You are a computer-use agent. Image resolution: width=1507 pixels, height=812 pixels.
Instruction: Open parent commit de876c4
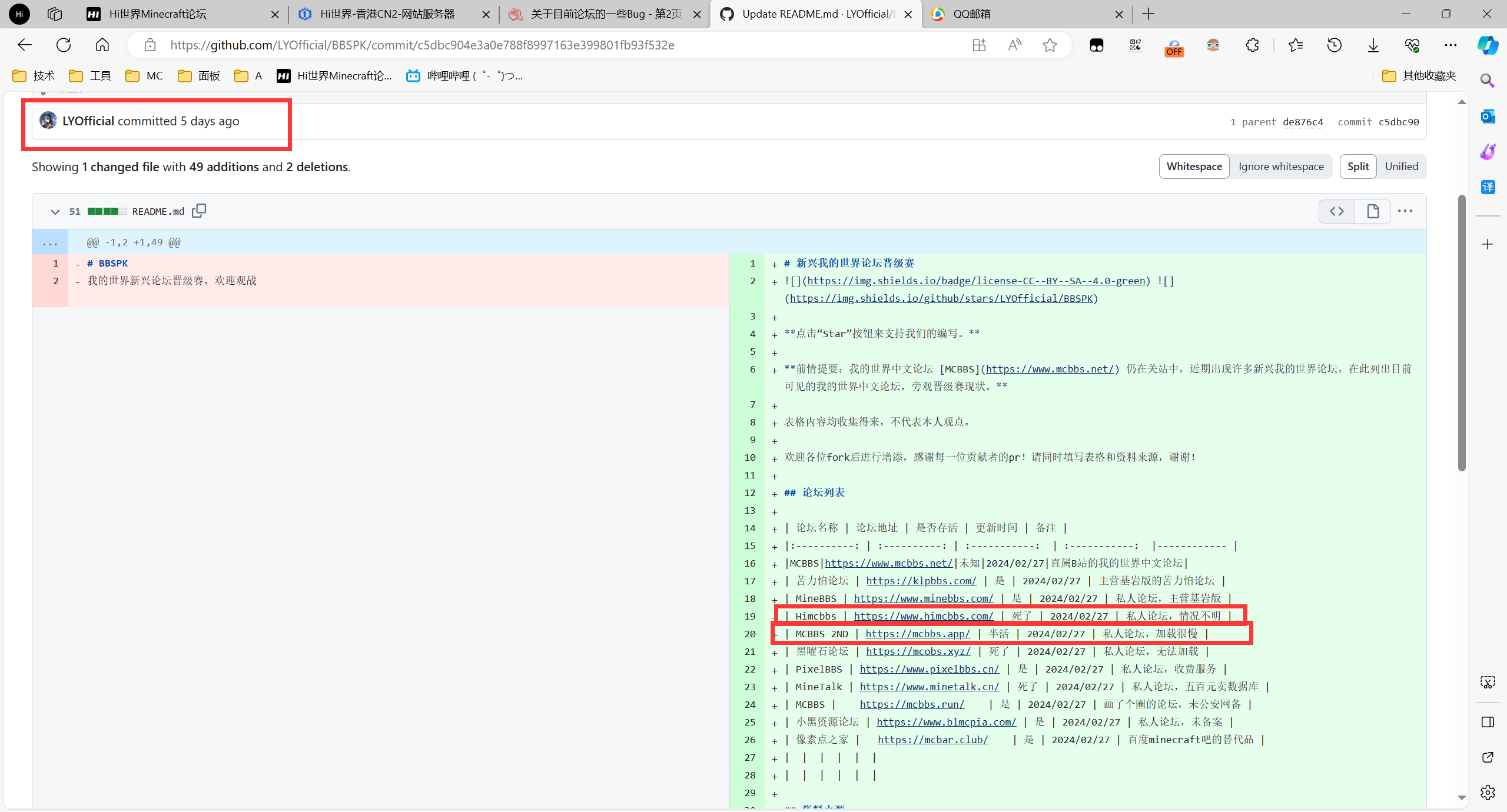click(x=1303, y=122)
